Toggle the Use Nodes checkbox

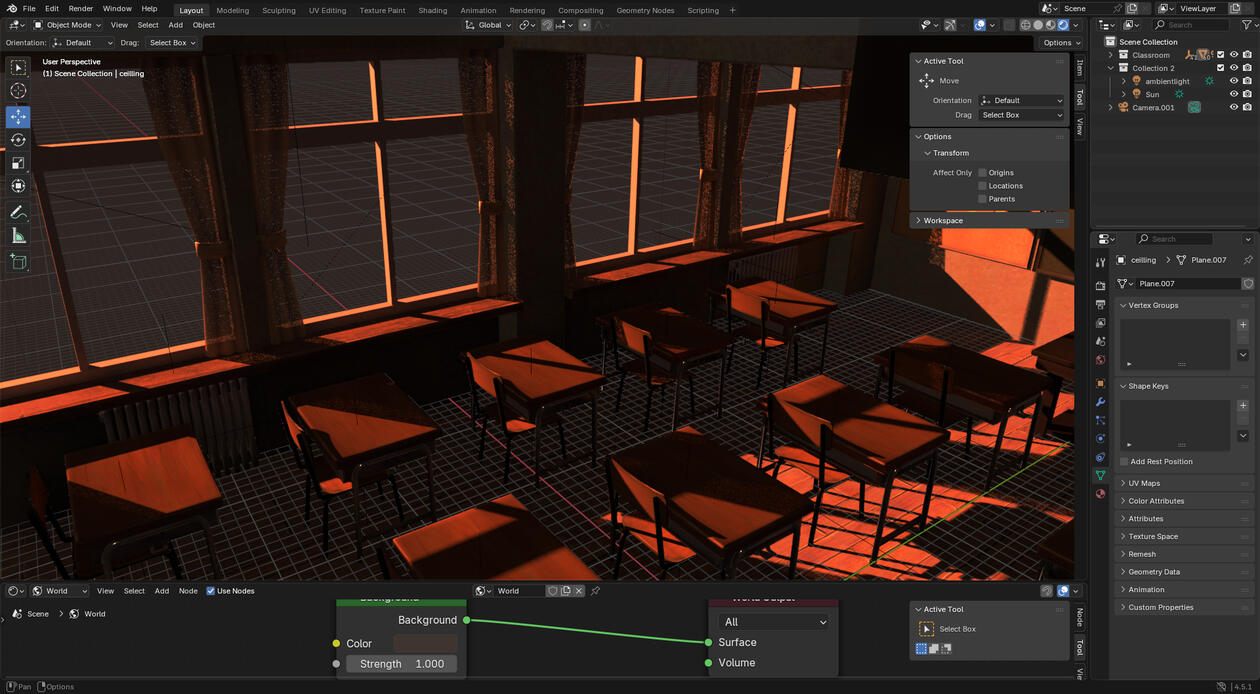pos(211,591)
